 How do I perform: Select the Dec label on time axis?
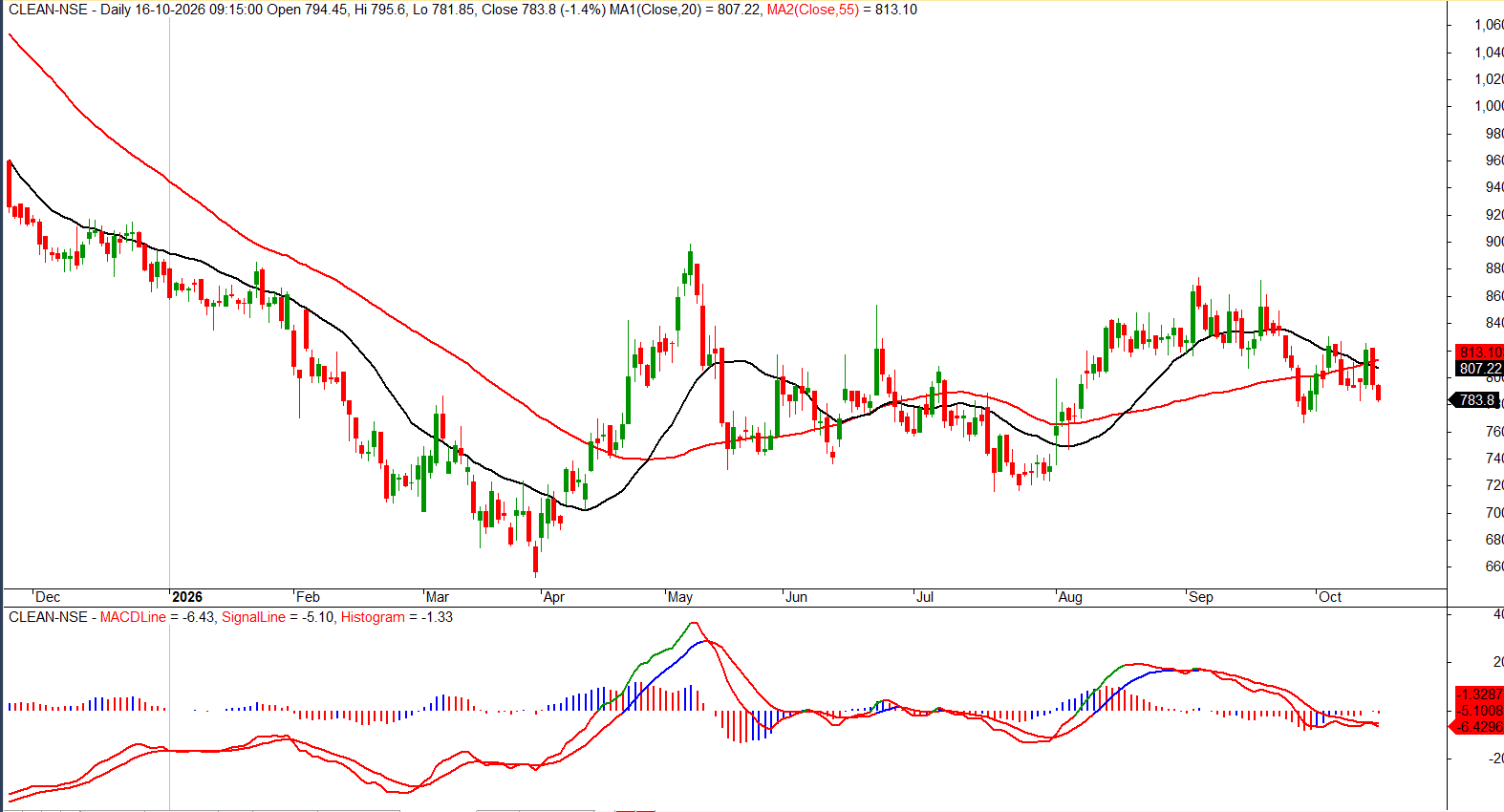pyautogui.click(x=48, y=597)
